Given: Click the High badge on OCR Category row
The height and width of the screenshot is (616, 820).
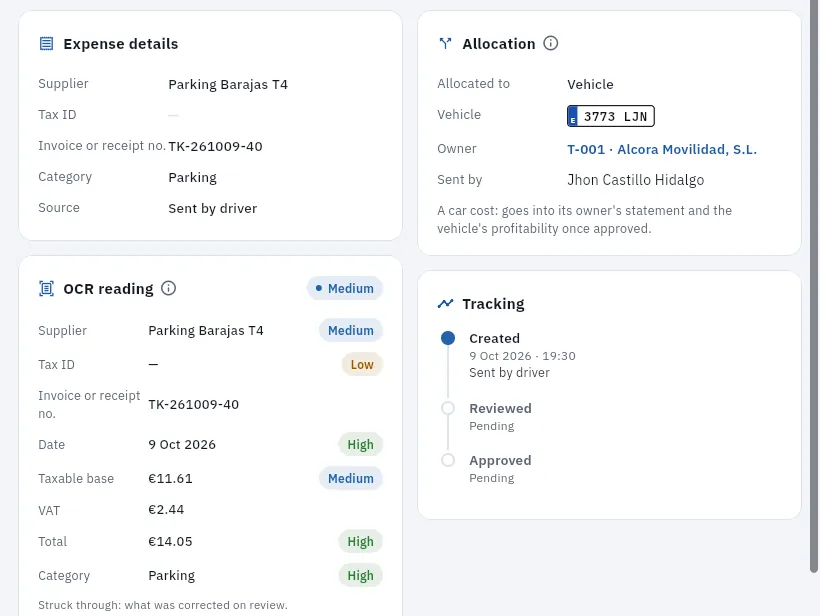Looking at the screenshot, I should (x=360, y=576).
